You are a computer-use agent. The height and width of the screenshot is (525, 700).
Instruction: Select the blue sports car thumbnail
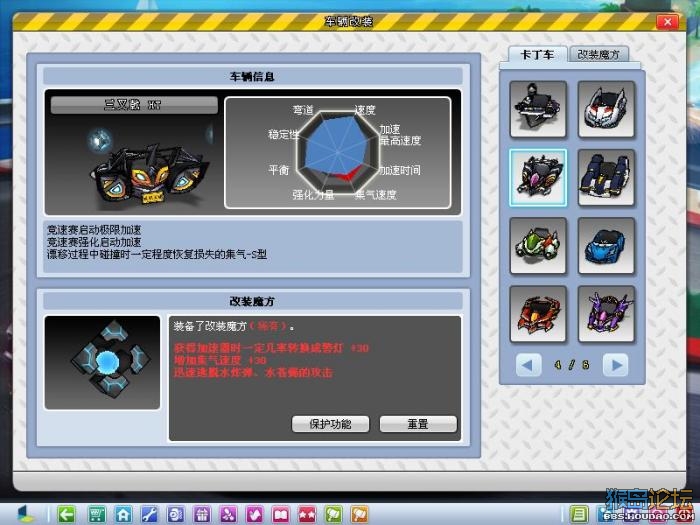click(606, 246)
